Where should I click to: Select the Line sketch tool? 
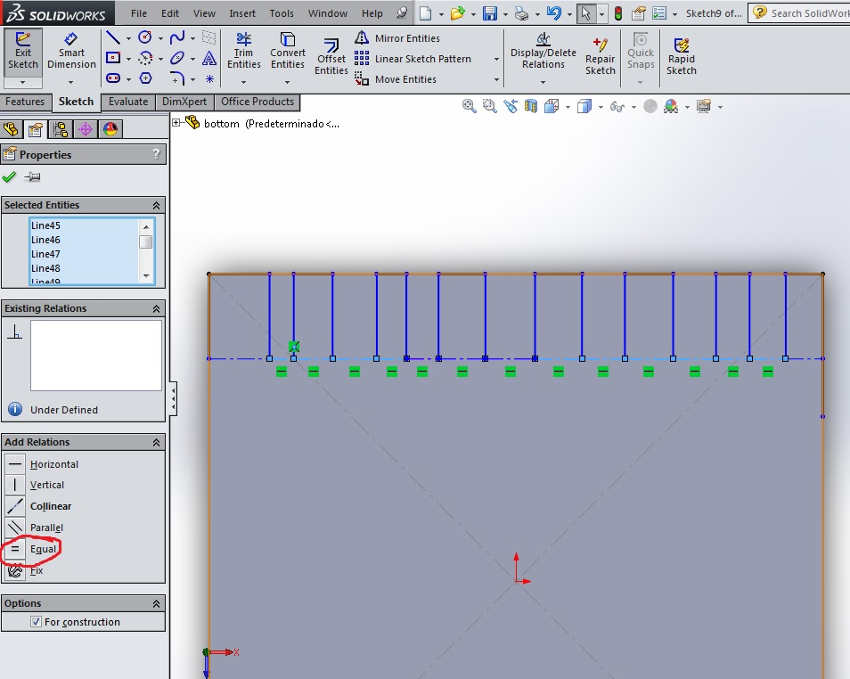coord(113,37)
